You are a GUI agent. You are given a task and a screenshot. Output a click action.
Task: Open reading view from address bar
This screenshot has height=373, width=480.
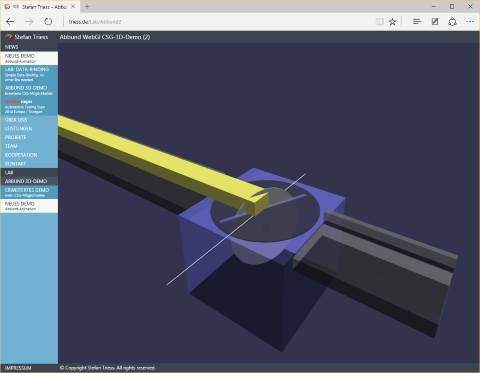379,22
